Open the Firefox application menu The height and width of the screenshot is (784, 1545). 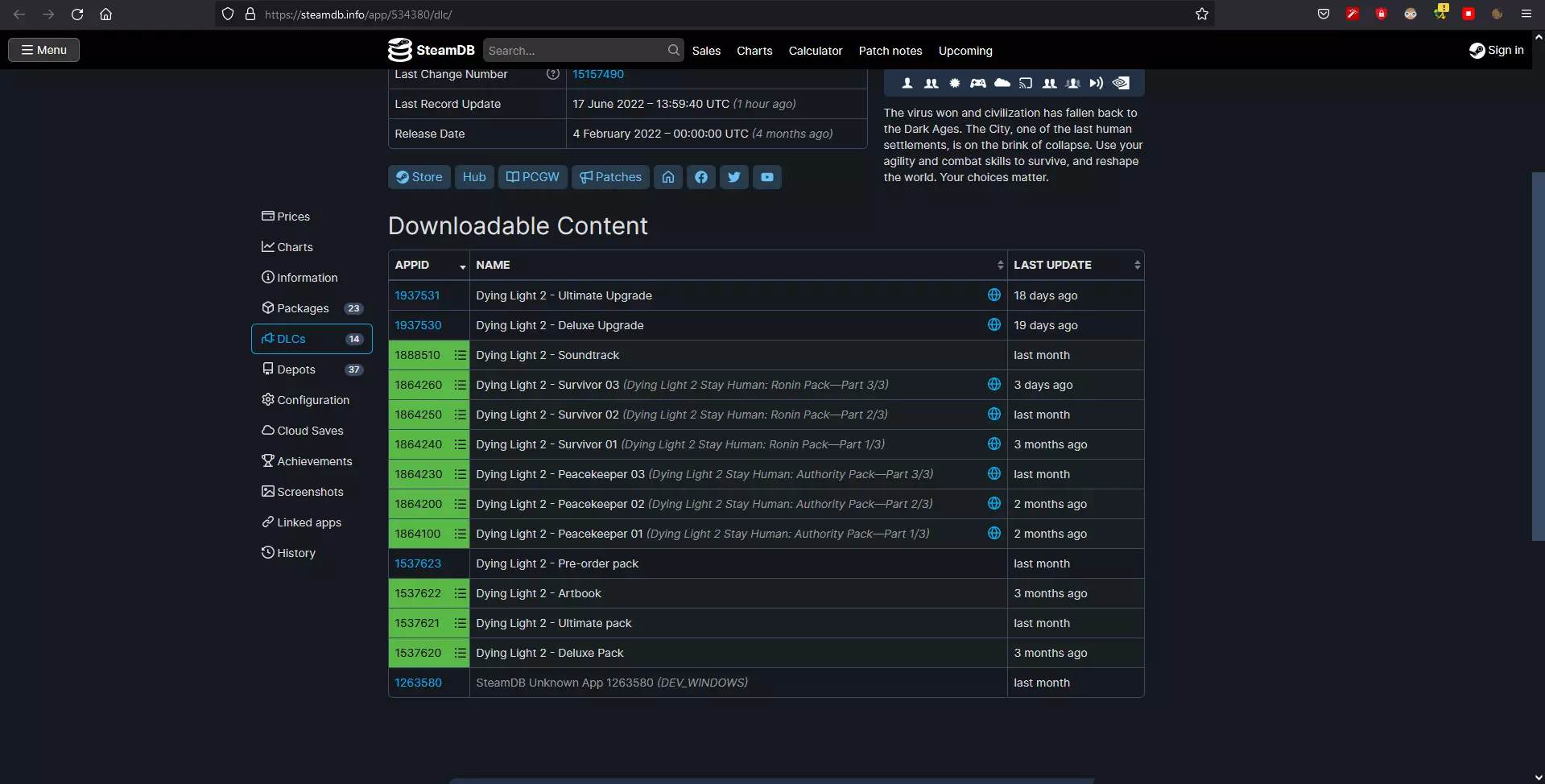pyautogui.click(x=1526, y=14)
